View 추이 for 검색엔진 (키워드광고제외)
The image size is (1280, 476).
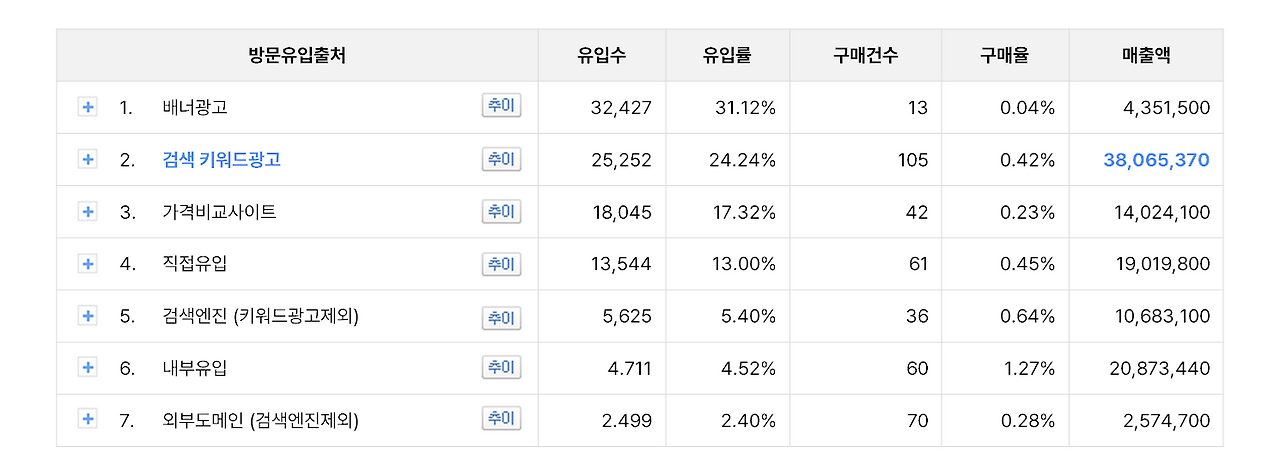[501, 317]
